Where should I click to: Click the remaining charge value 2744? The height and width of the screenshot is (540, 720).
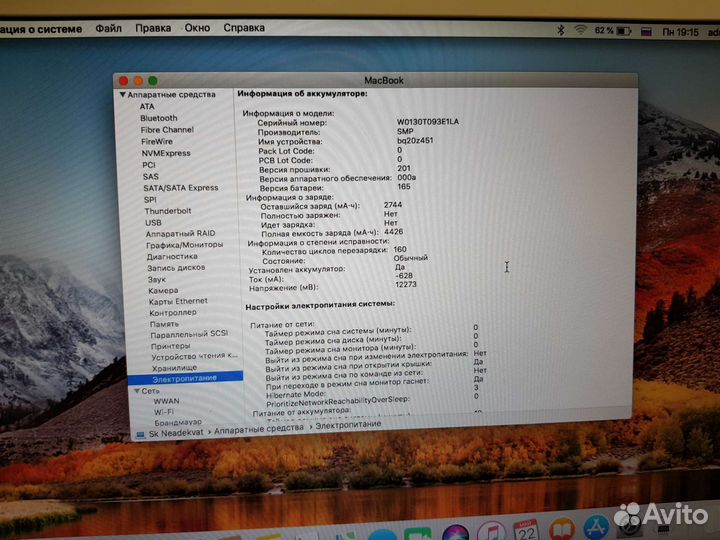(x=393, y=205)
